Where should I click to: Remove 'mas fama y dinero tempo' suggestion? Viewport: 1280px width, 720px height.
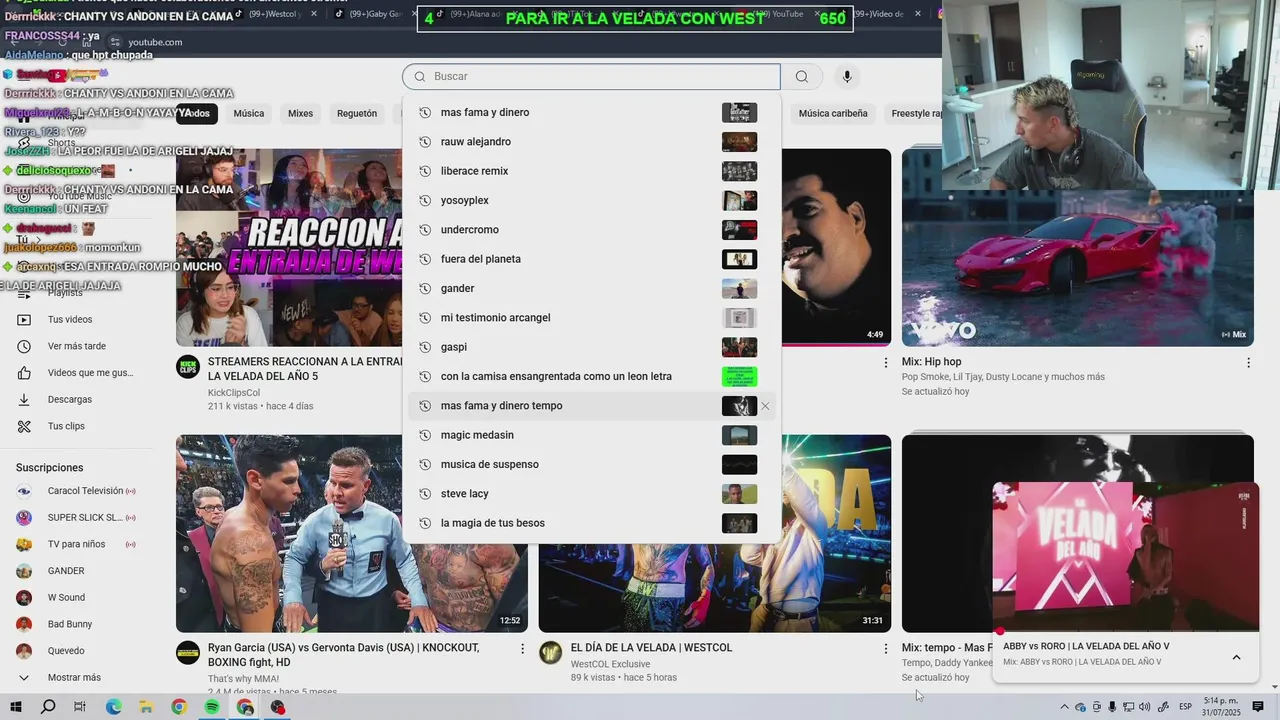pos(765,406)
